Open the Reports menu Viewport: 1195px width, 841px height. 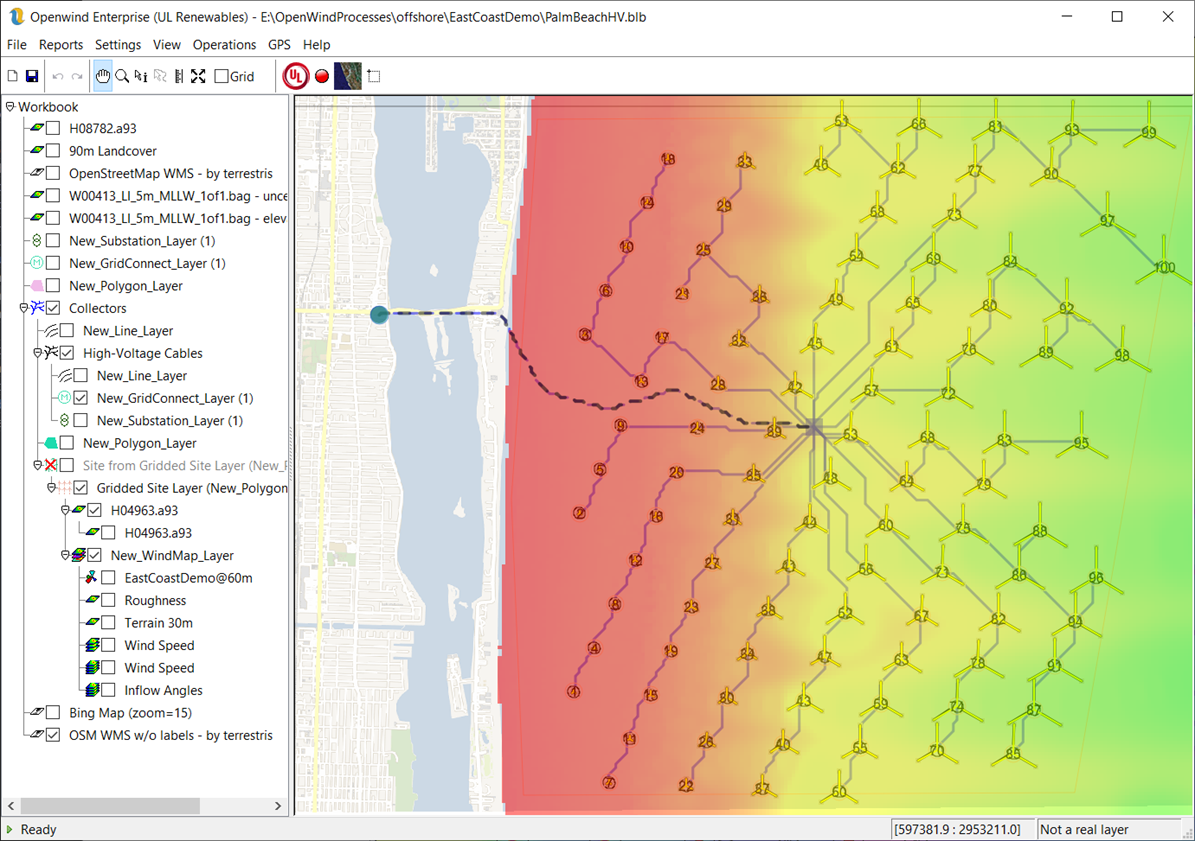(x=61, y=45)
